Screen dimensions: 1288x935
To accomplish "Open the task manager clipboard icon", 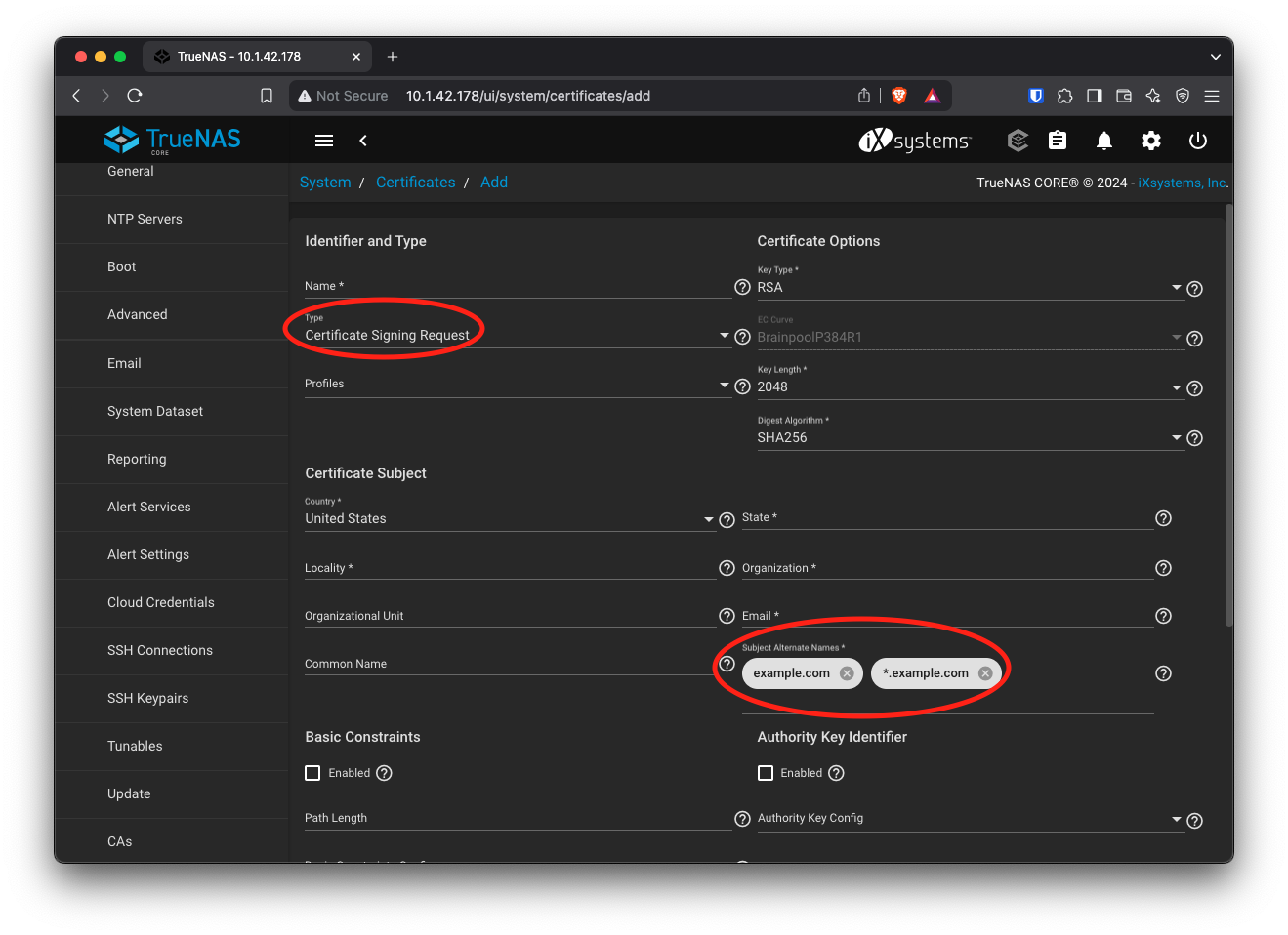I will (x=1058, y=141).
